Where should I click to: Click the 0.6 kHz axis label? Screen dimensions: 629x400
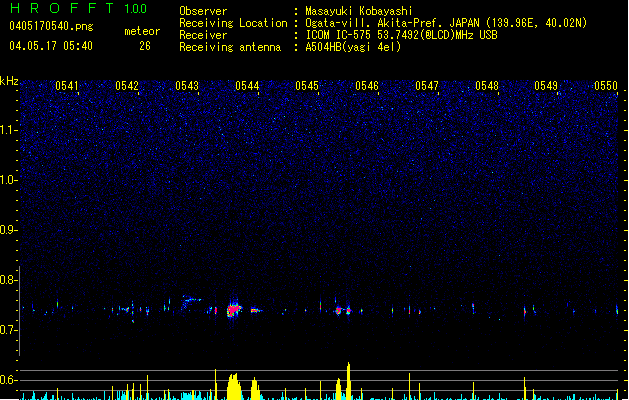tap(9, 380)
